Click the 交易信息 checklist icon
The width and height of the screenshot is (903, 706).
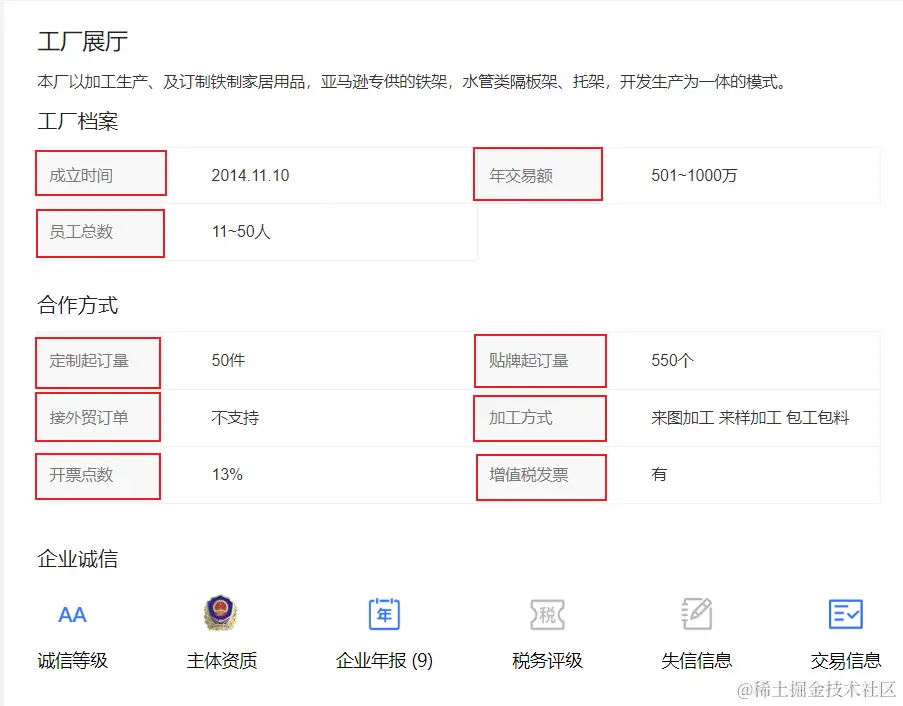[x=846, y=614]
